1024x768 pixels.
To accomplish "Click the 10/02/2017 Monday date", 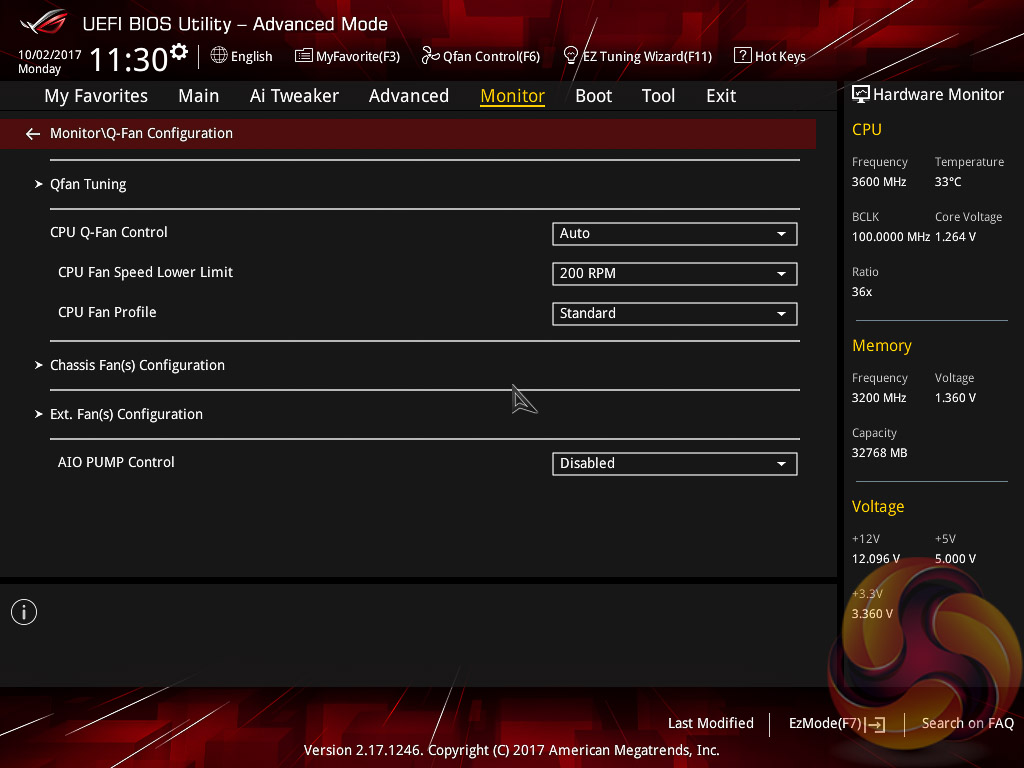I will [50, 61].
